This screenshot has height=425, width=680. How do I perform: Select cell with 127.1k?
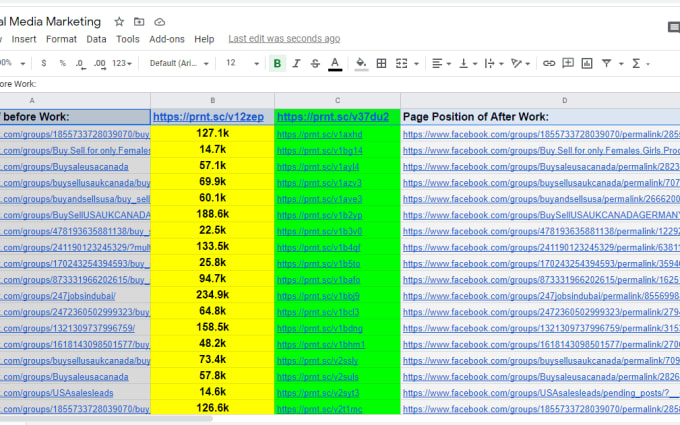[x=212, y=133]
